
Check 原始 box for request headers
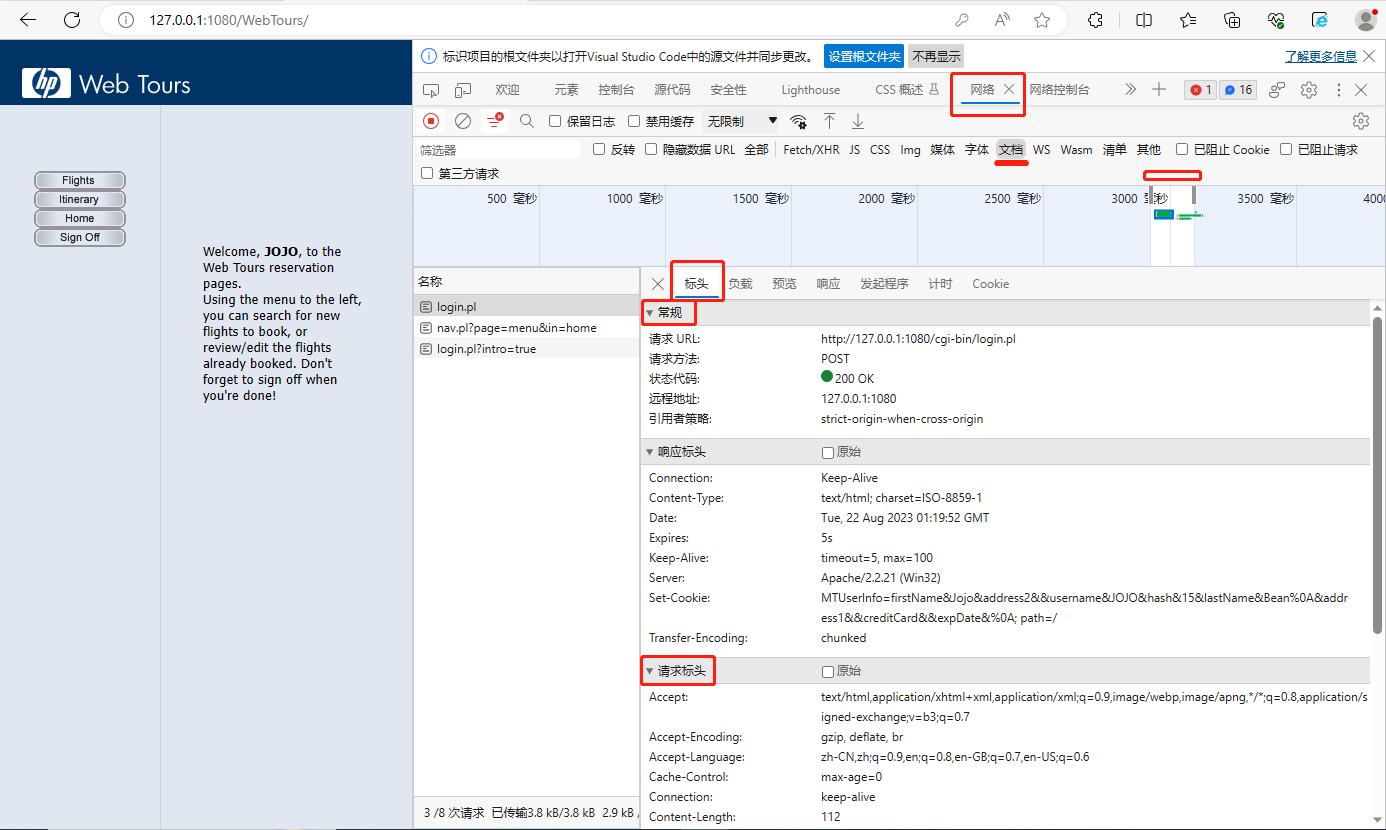[827, 672]
